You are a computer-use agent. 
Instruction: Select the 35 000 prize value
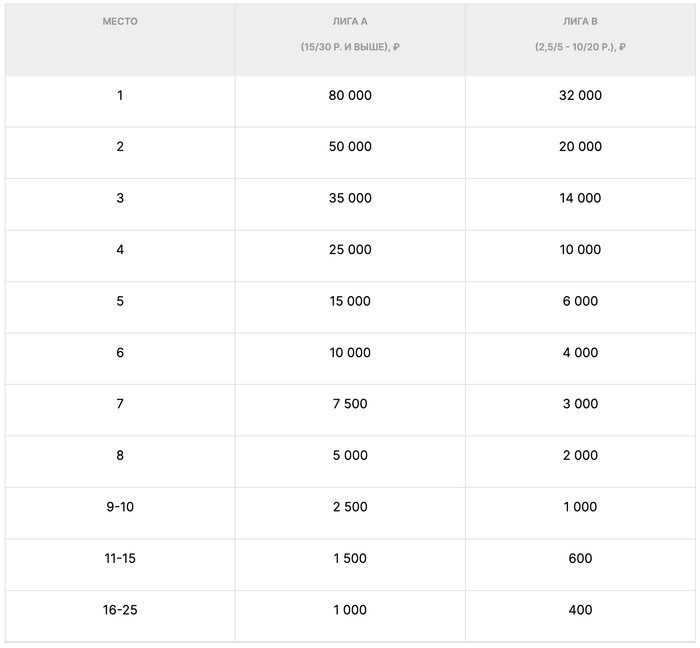[x=350, y=198]
